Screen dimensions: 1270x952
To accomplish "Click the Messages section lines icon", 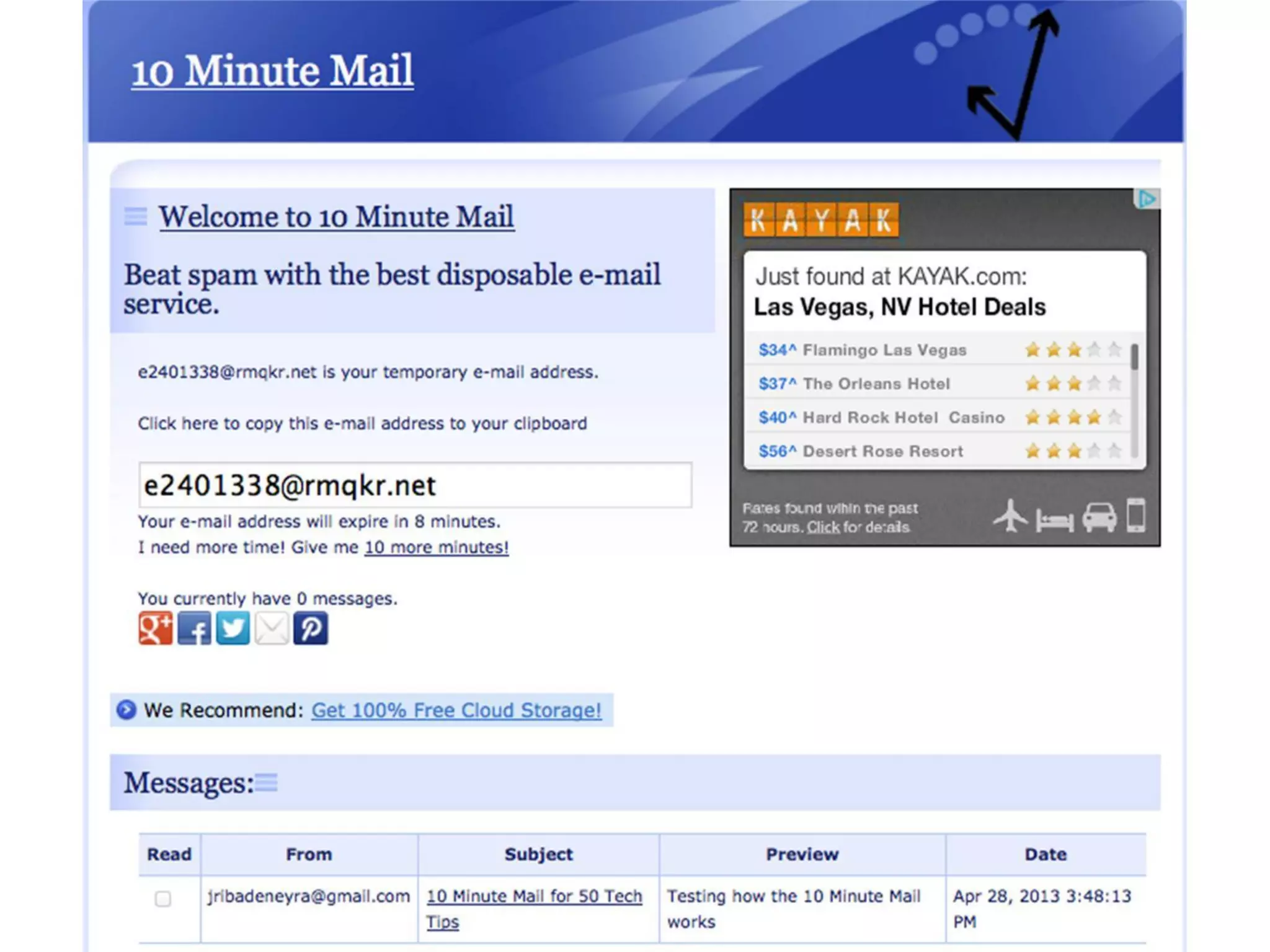I will pyautogui.click(x=267, y=783).
